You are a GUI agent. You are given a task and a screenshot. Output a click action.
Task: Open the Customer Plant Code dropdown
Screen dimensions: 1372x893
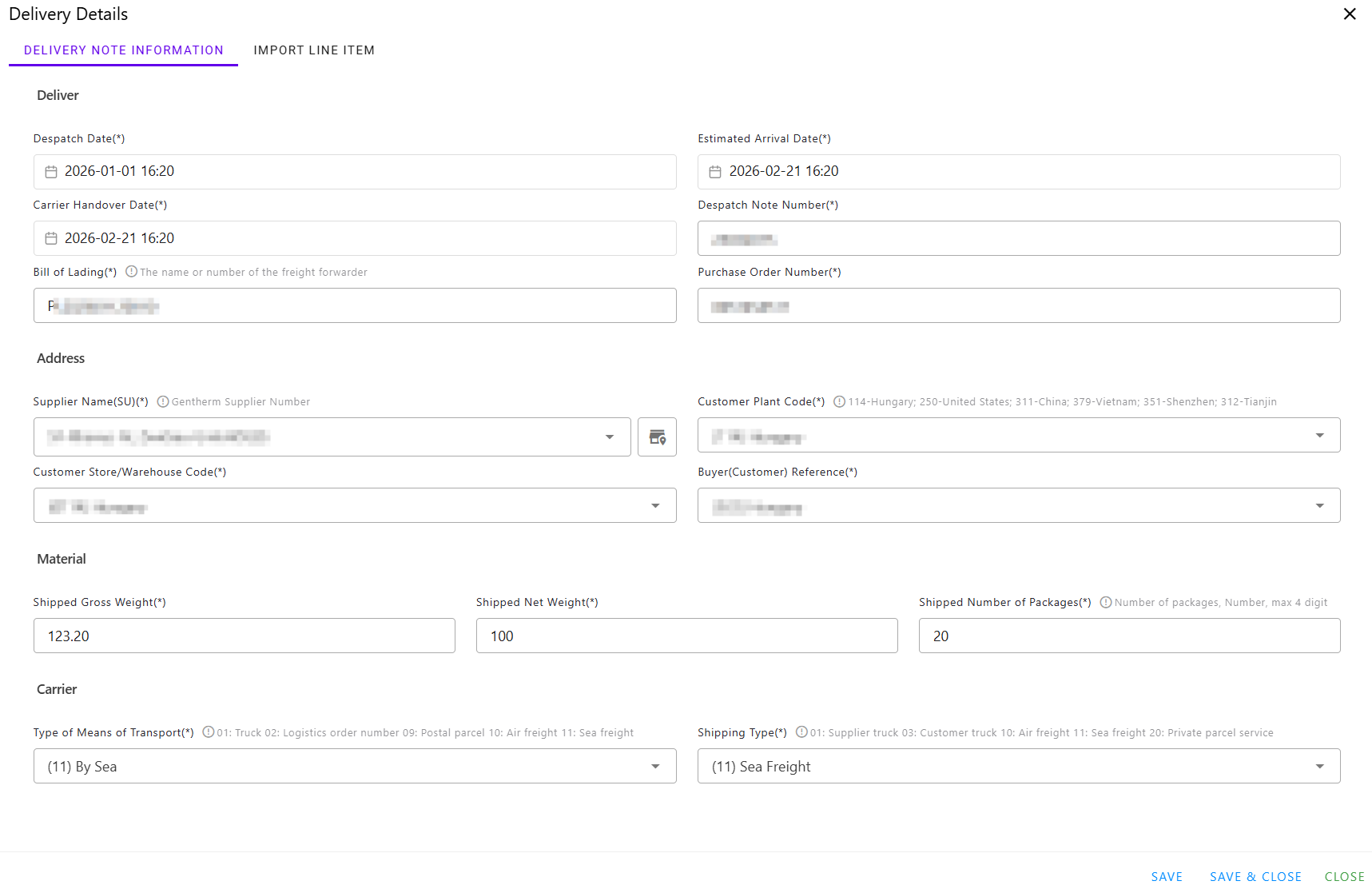[x=1319, y=436]
